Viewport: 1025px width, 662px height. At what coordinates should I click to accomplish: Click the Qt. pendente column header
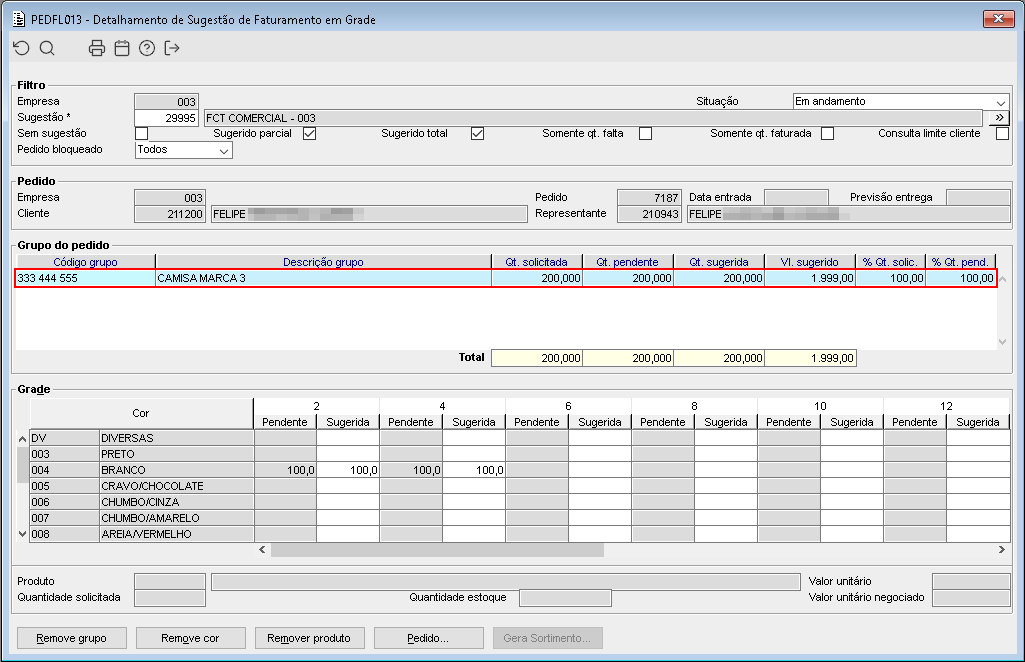627,262
